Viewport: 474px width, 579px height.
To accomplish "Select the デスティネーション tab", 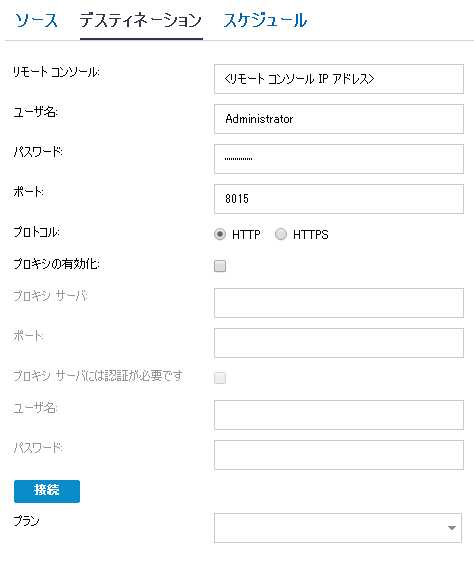I will click(x=141, y=20).
